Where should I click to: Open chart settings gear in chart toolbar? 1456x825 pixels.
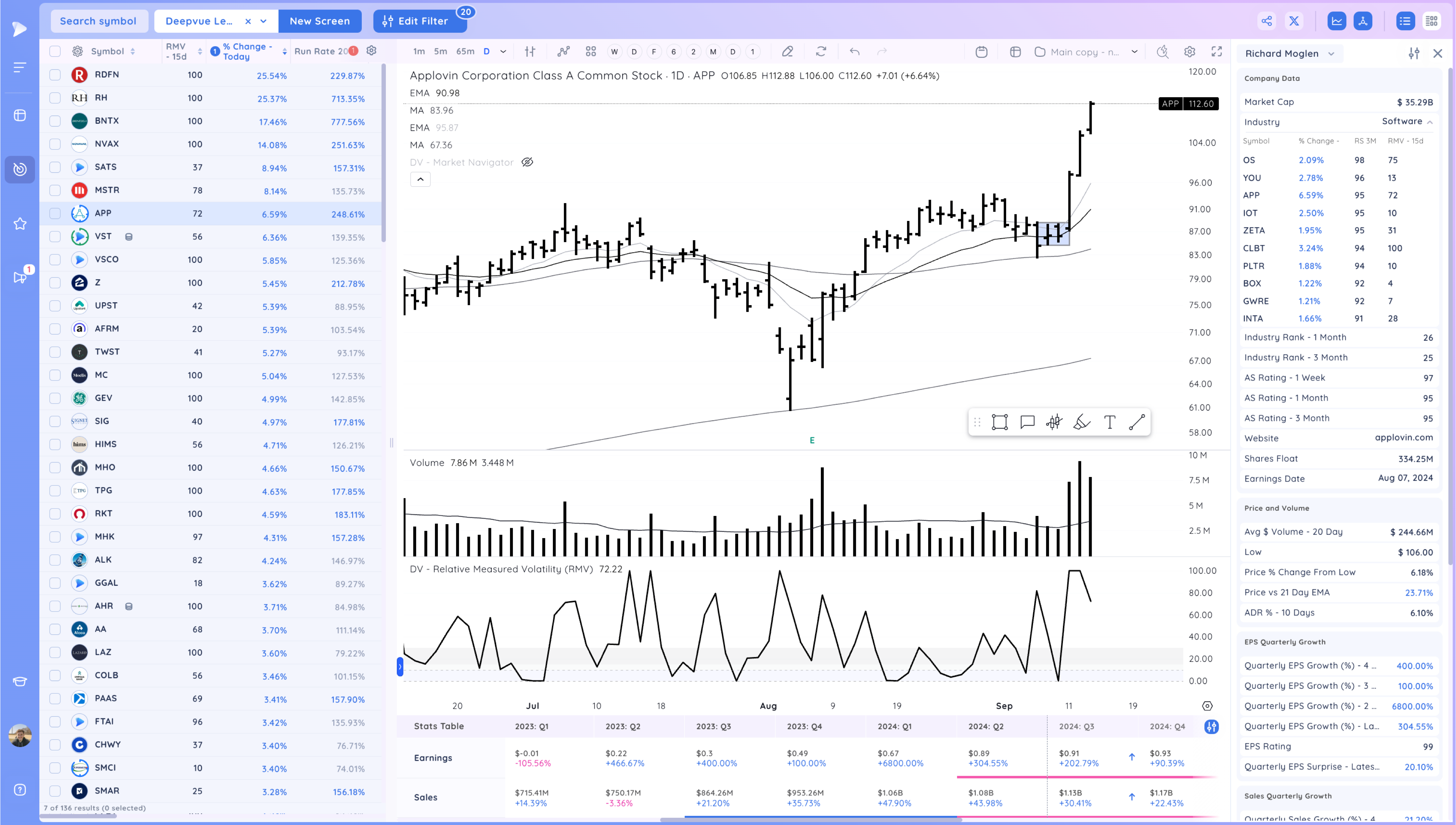(1189, 52)
